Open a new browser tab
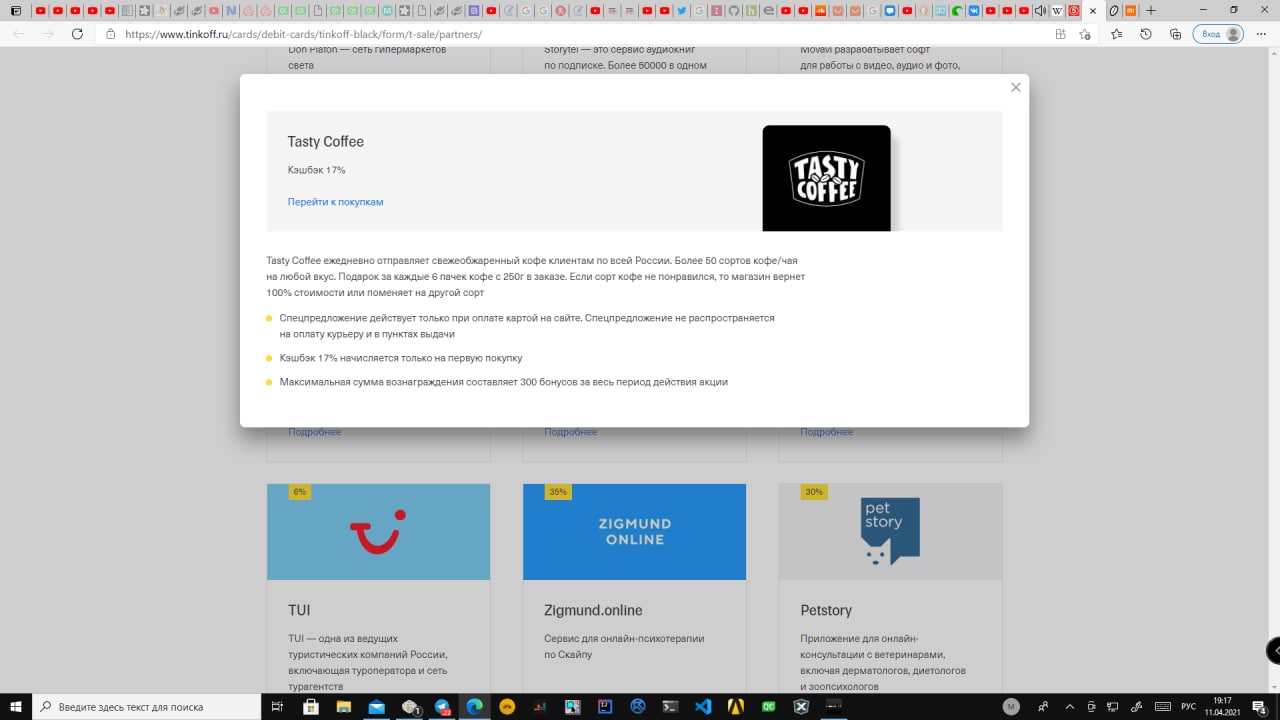The image size is (1280, 720). point(1150,10)
